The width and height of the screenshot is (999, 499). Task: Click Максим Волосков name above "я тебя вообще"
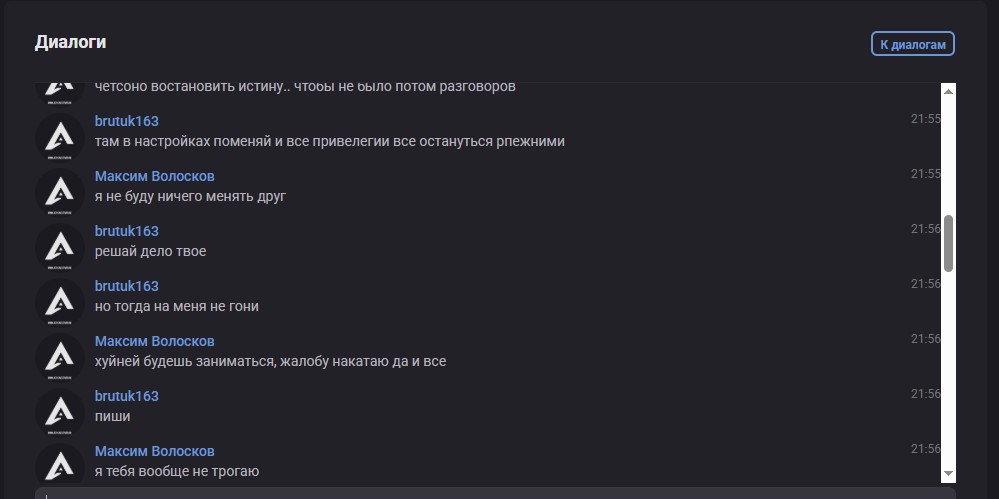coord(155,451)
